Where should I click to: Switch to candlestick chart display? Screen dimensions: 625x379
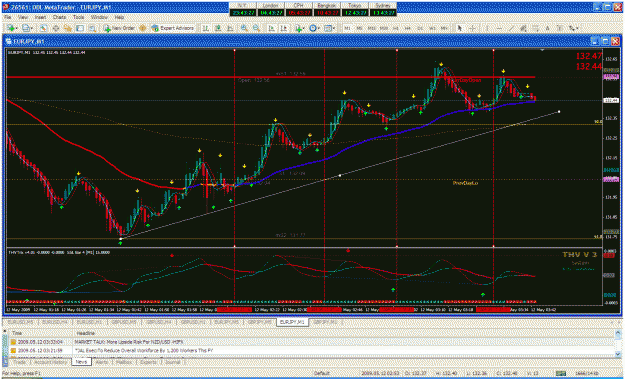click(218, 28)
